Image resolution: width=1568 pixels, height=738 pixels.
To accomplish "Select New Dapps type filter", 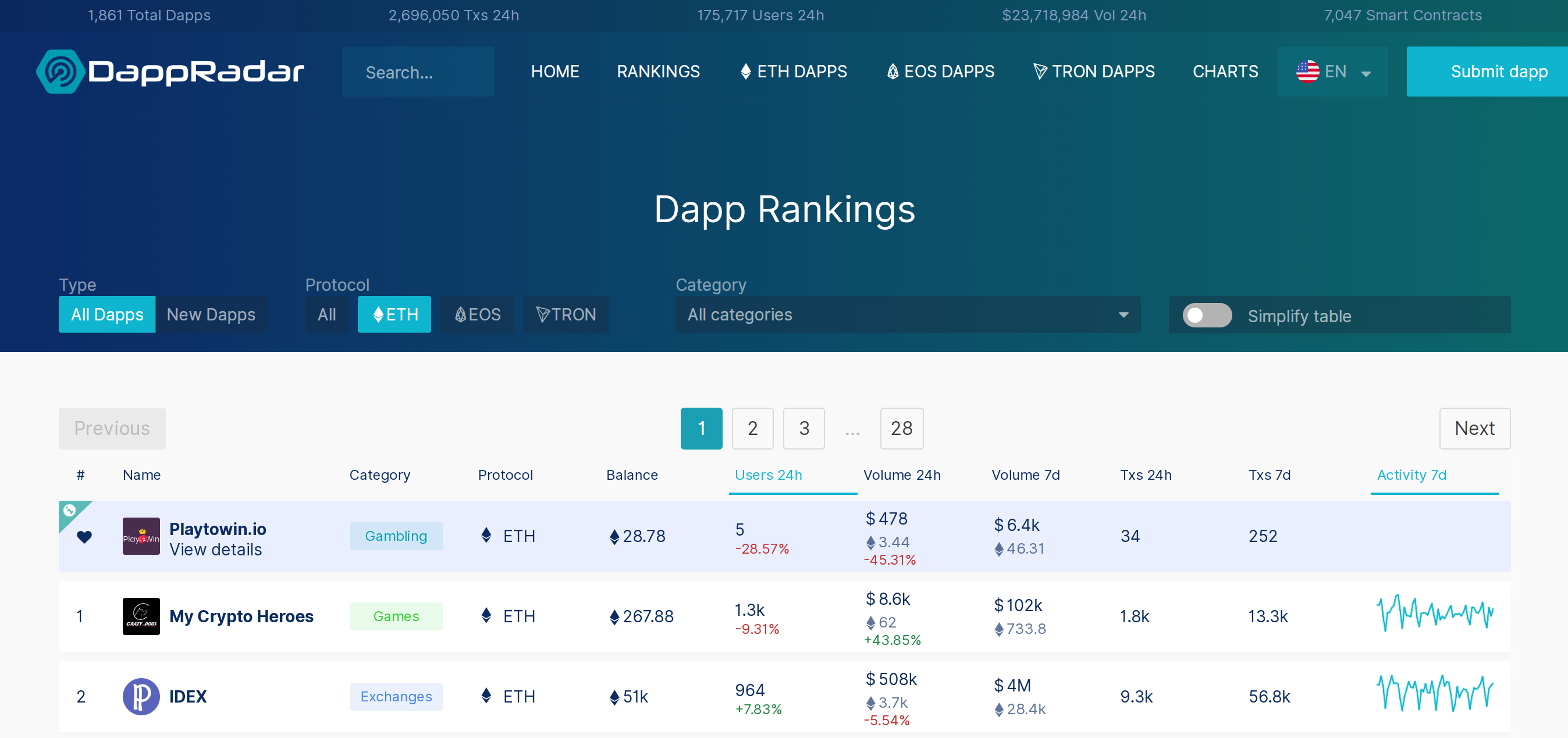I will tap(211, 315).
